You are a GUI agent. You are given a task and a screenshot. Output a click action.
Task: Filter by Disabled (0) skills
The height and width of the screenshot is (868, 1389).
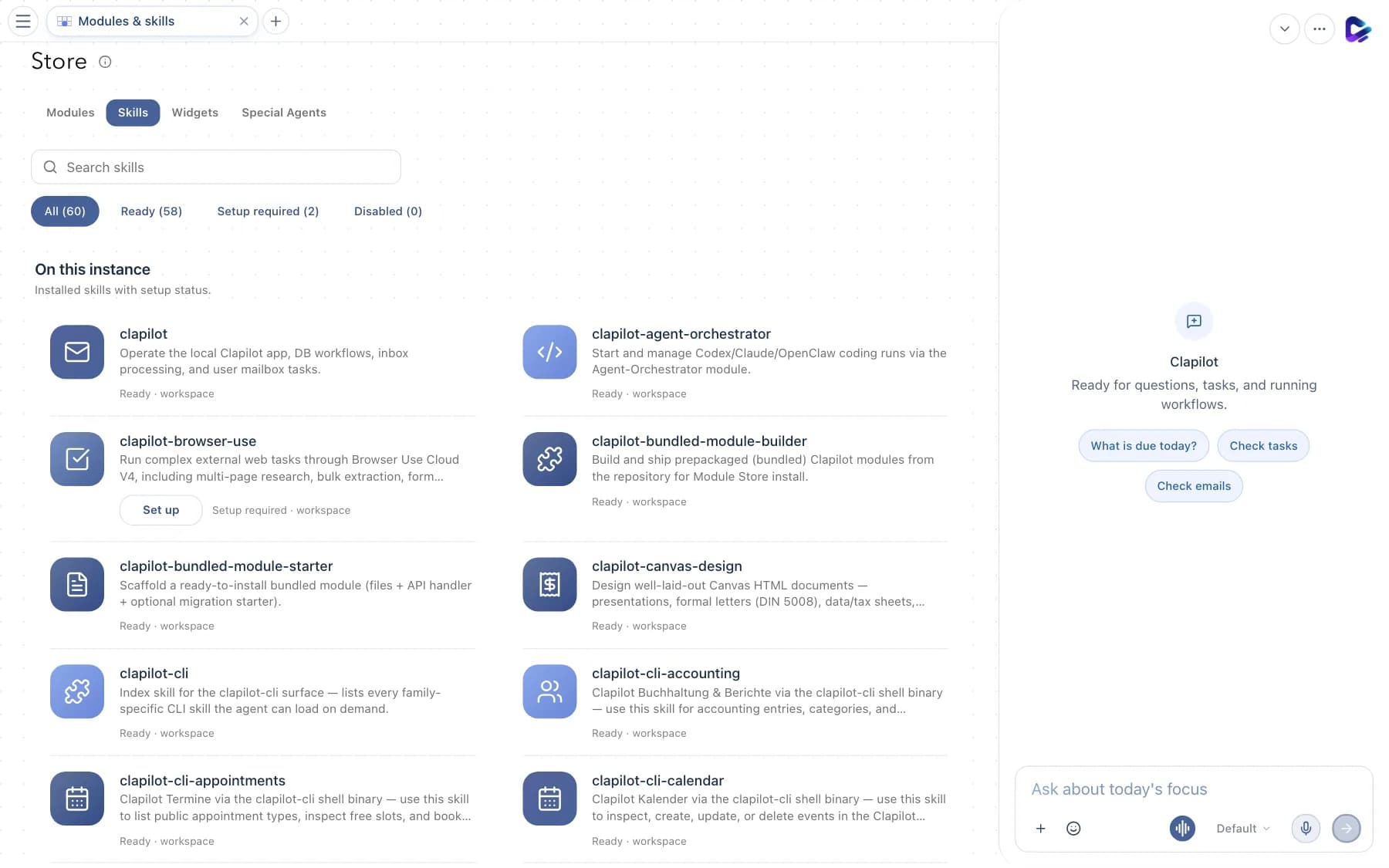(388, 211)
